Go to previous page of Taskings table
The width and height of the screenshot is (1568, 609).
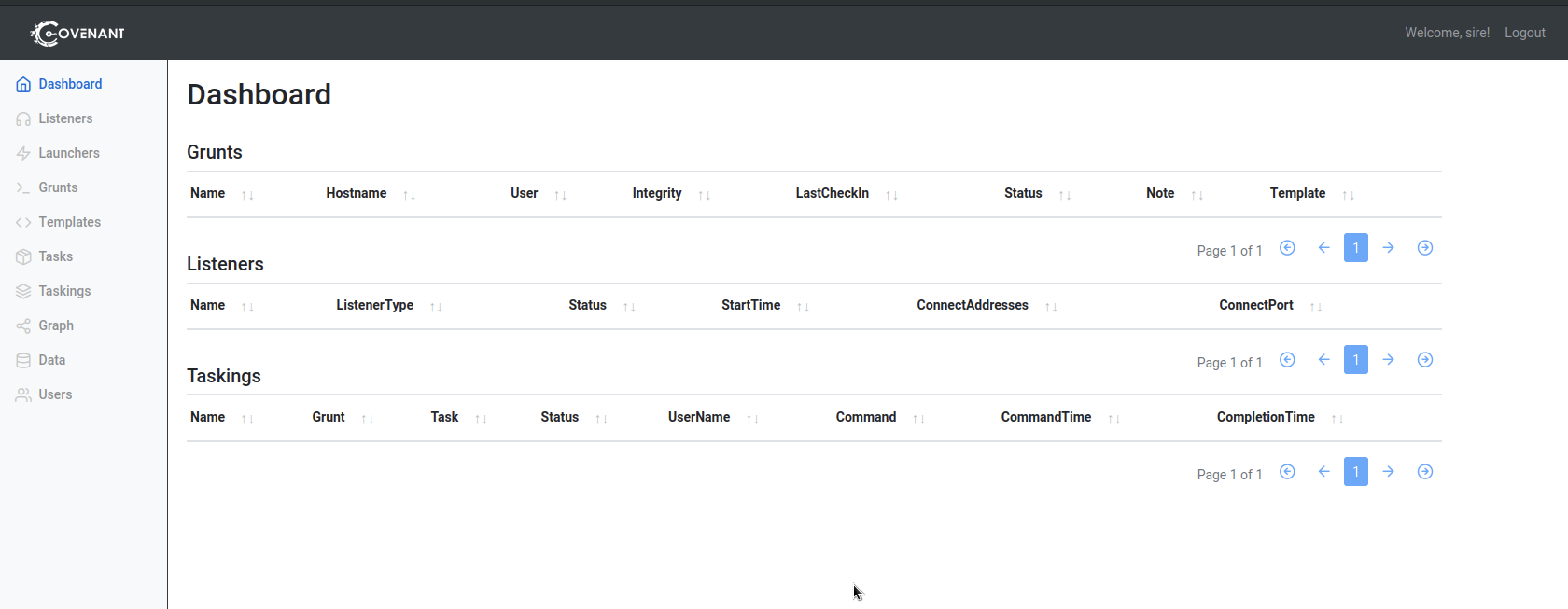1323,471
